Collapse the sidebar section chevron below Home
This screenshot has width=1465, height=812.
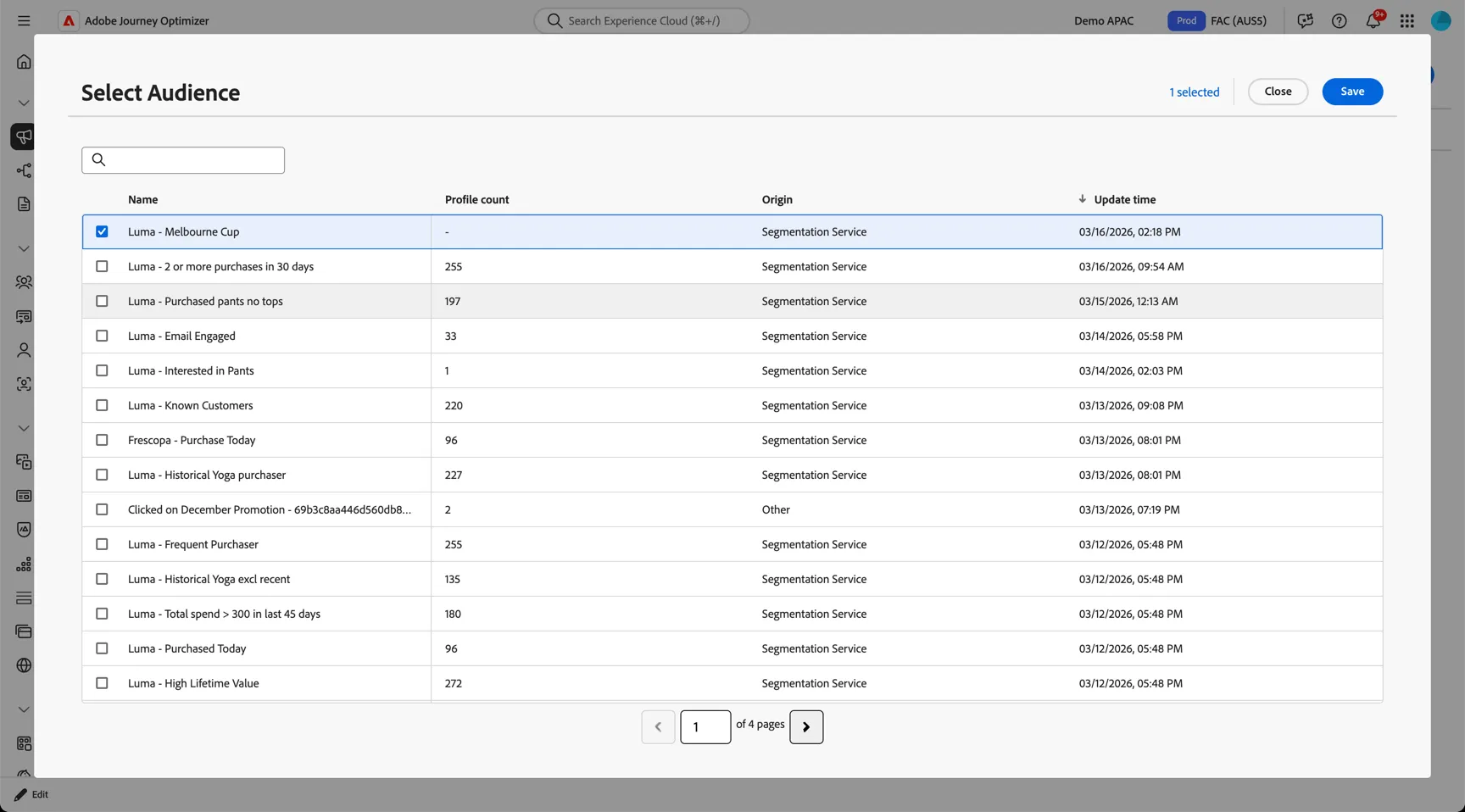[24, 103]
